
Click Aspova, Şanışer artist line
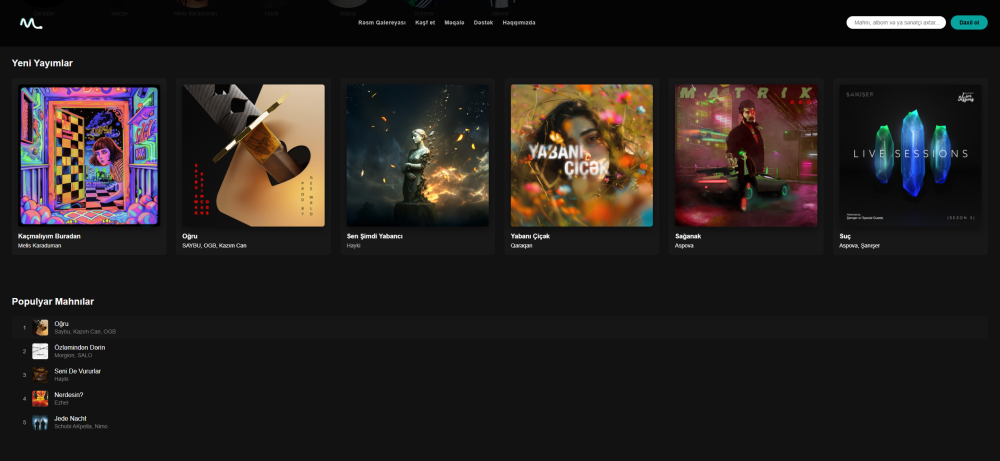[859, 245]
